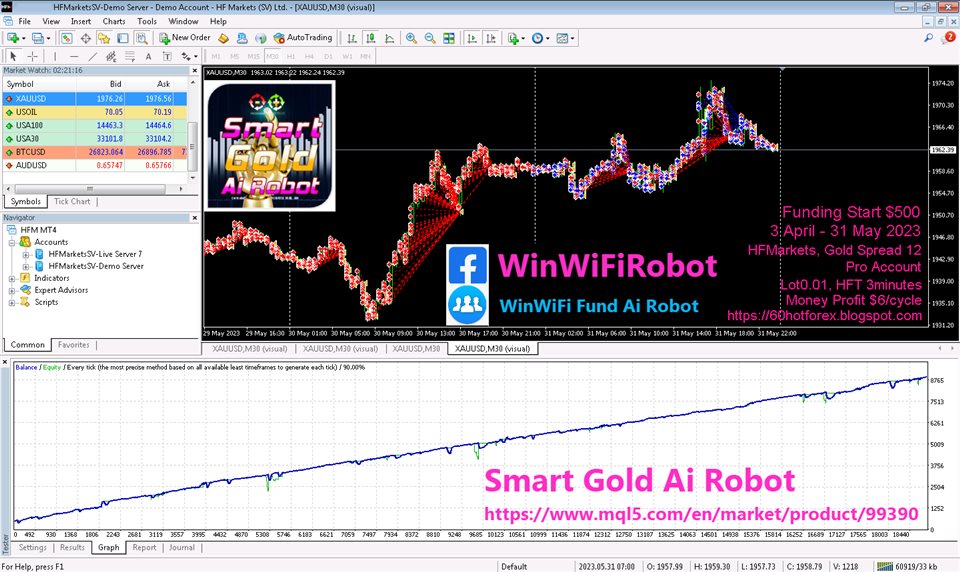Toggle Chart Shift option
The height and width of the screenshot is (572, 960).
pos(490,38)
